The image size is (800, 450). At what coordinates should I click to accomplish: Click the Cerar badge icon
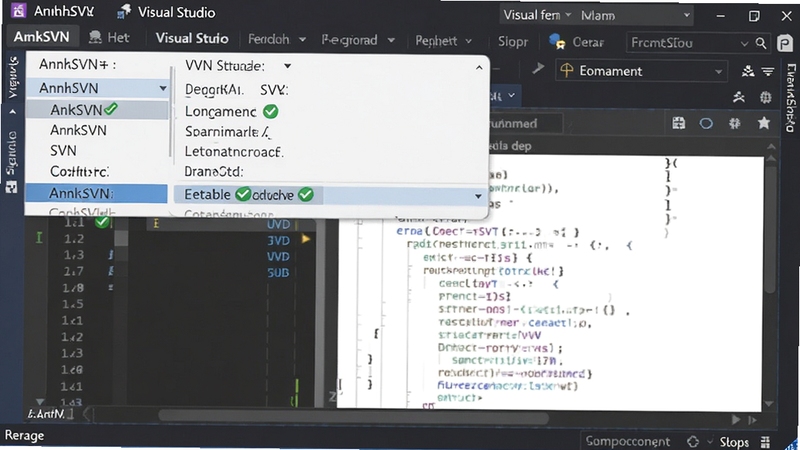coord(557,41)
